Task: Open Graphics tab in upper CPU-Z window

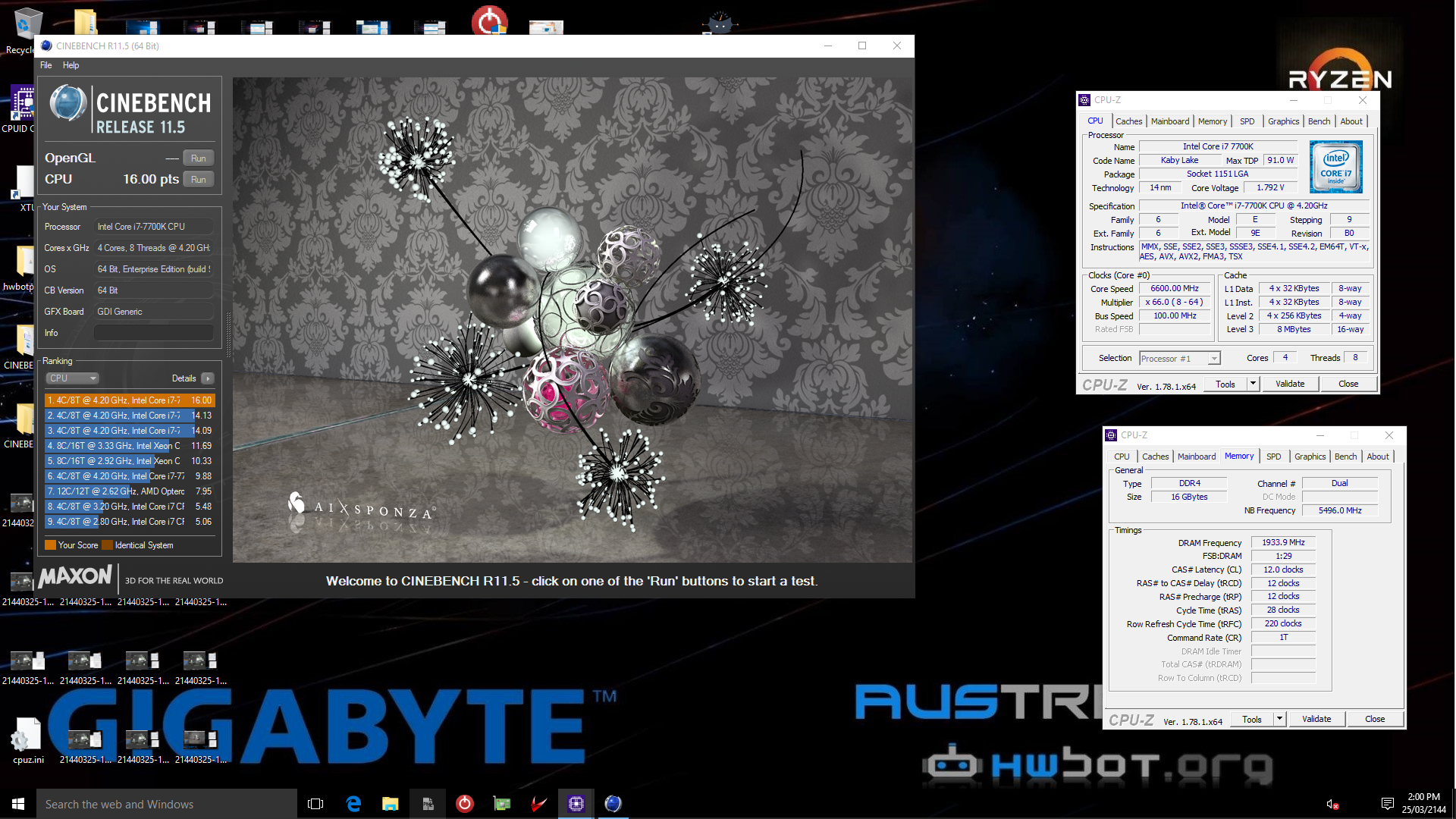Action: pos(1283,121)
